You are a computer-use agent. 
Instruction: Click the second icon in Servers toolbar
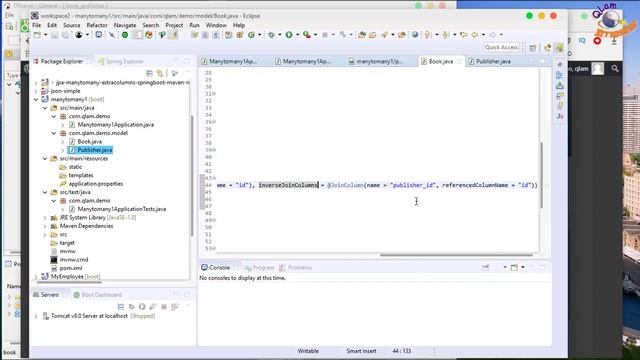click(x=131, y=307)
